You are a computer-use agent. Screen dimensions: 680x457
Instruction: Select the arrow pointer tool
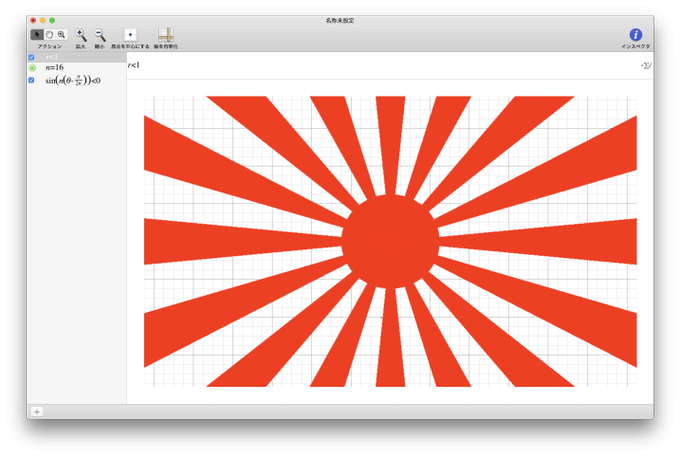pyautogui.click(x=37, y=34)
